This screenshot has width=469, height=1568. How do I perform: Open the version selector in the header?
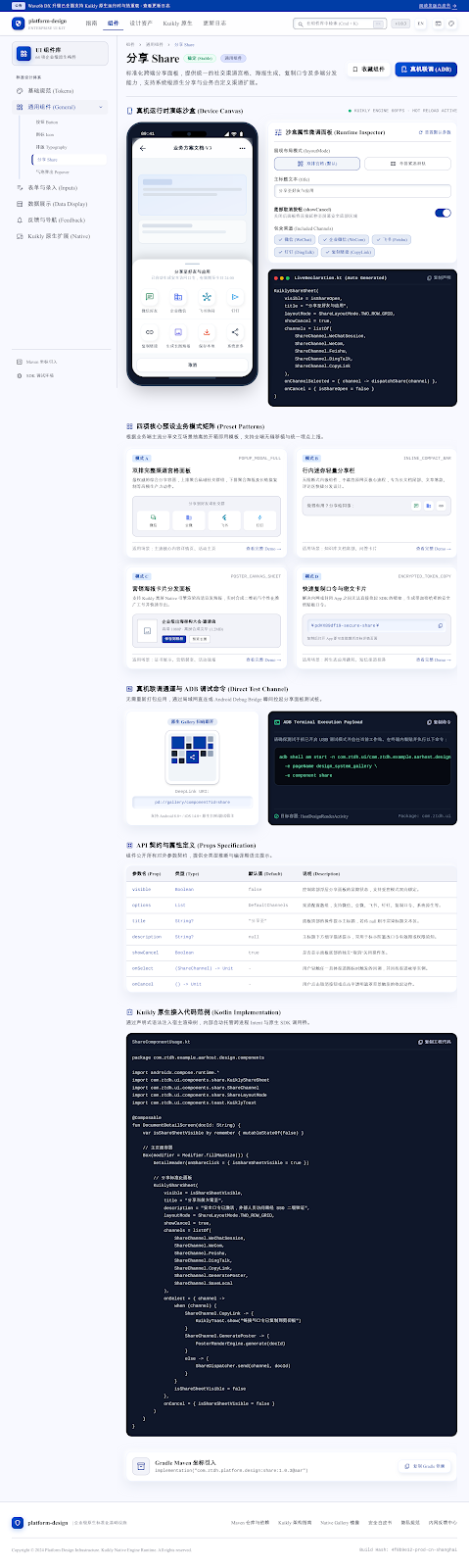click(399, 23)
